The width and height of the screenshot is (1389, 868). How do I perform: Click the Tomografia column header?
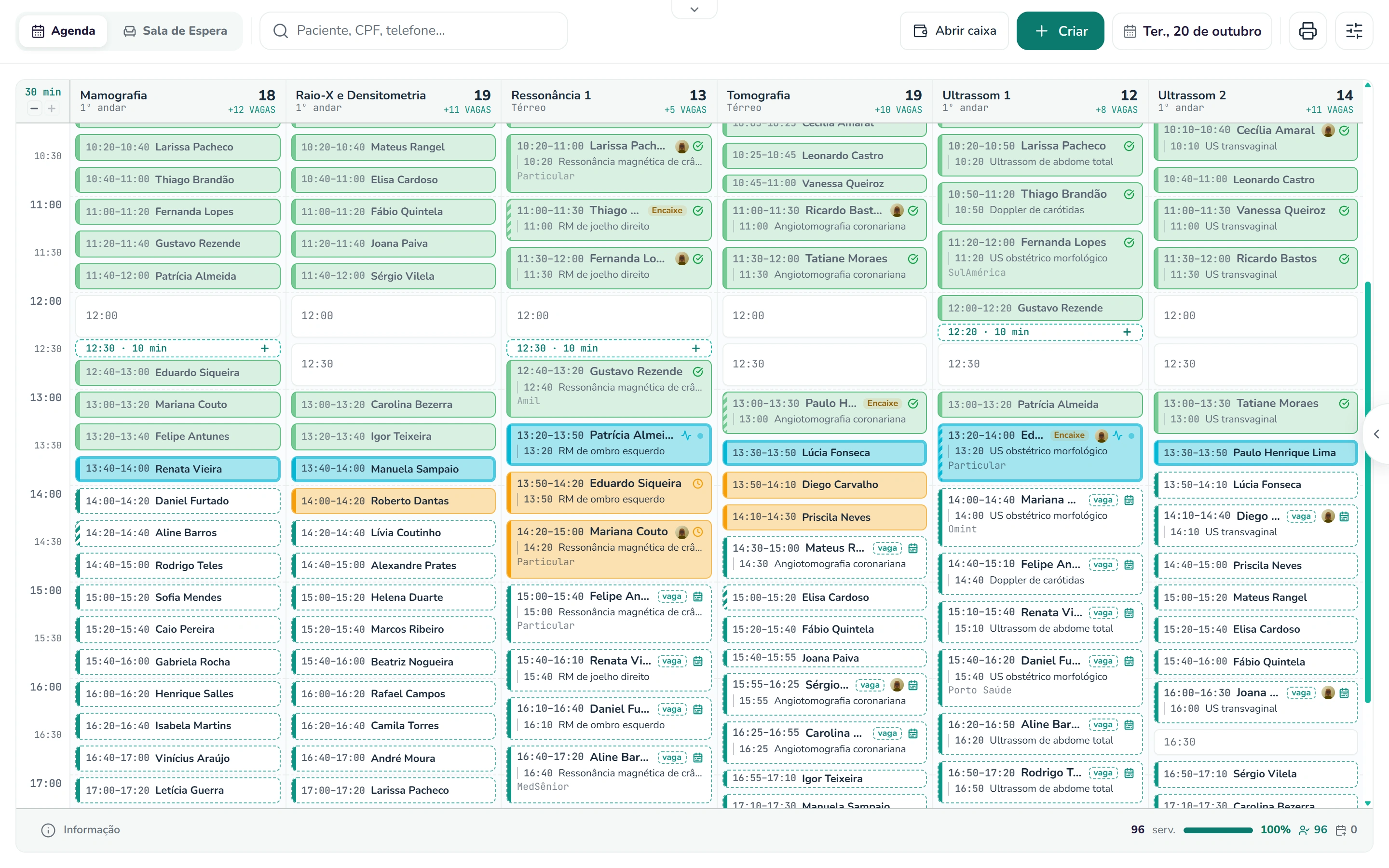[x=825, y=101]
